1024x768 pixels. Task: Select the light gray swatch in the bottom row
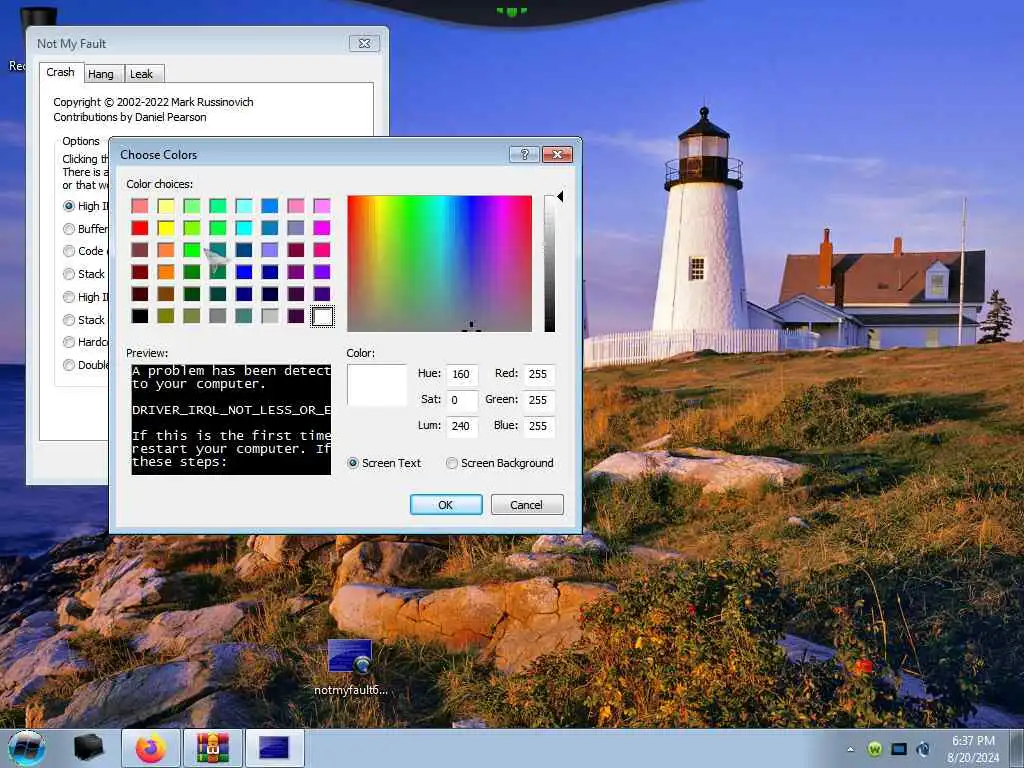click(x=270, y=316)
